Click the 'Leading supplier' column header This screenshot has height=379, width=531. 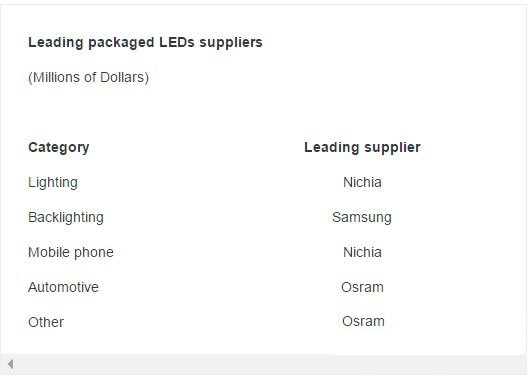tap(362, 148)
